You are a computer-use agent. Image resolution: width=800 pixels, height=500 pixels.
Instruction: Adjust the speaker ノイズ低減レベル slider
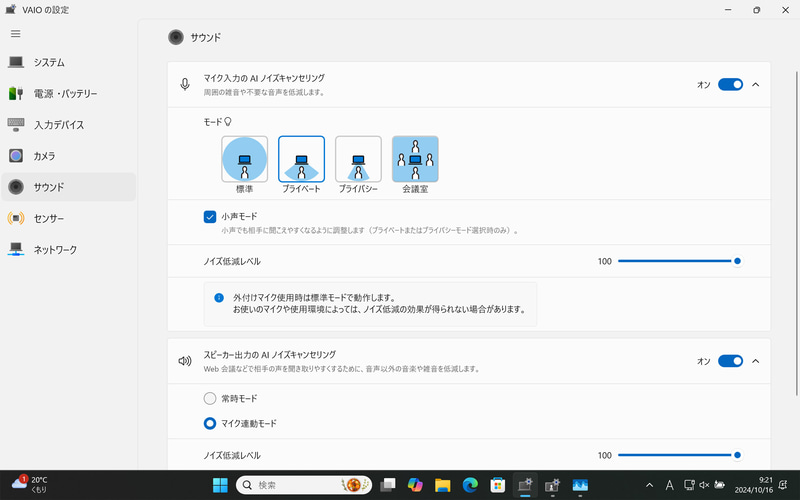click(680, 455)
